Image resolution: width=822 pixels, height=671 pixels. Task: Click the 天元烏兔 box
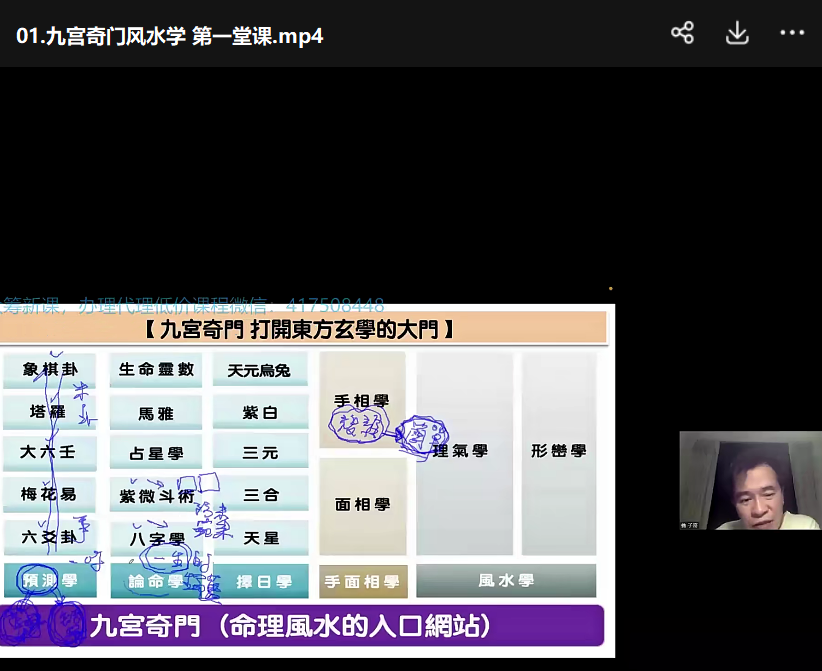[x=260, y=370]
